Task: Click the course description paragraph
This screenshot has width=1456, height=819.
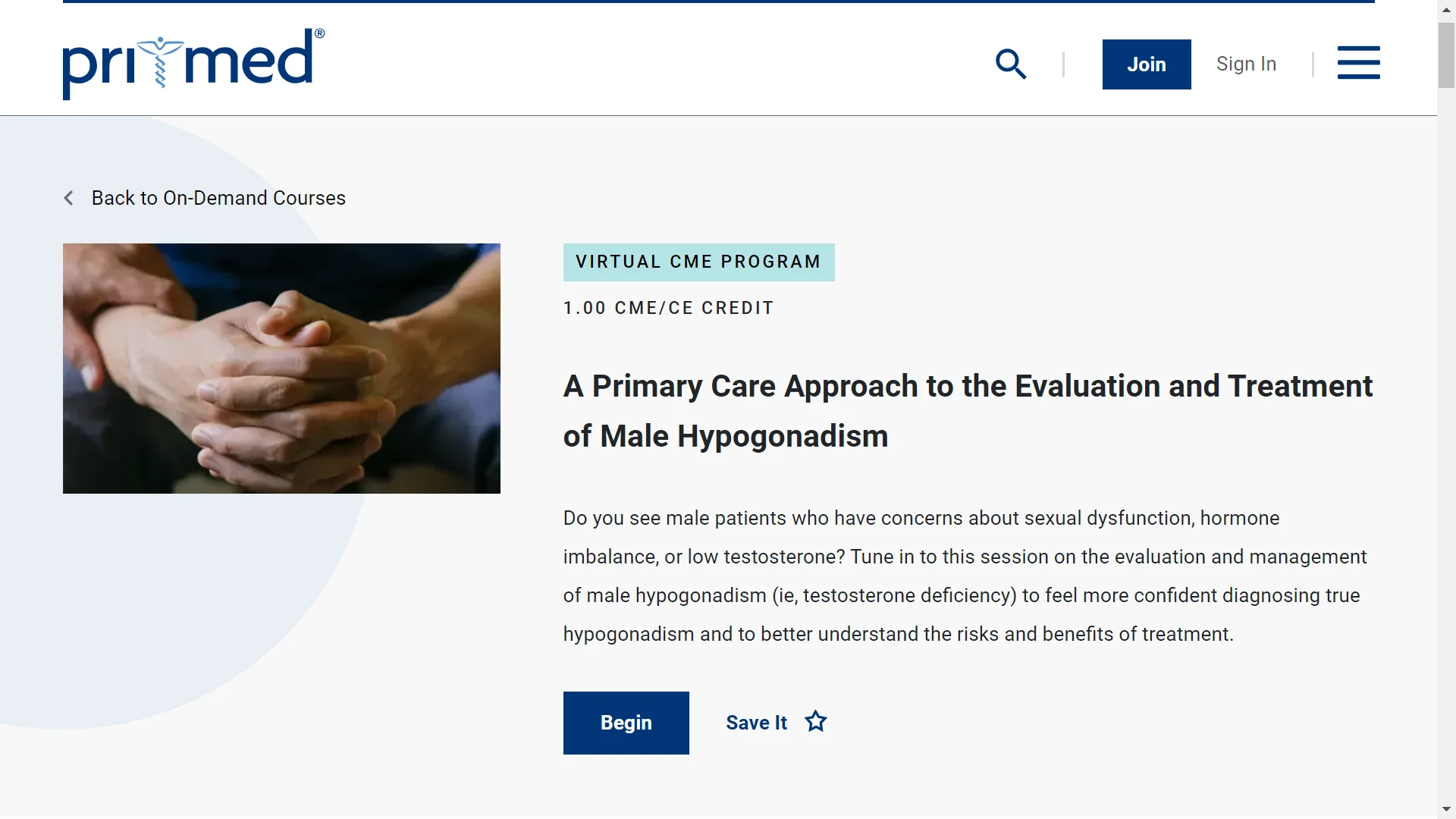Action: (965, 576)
